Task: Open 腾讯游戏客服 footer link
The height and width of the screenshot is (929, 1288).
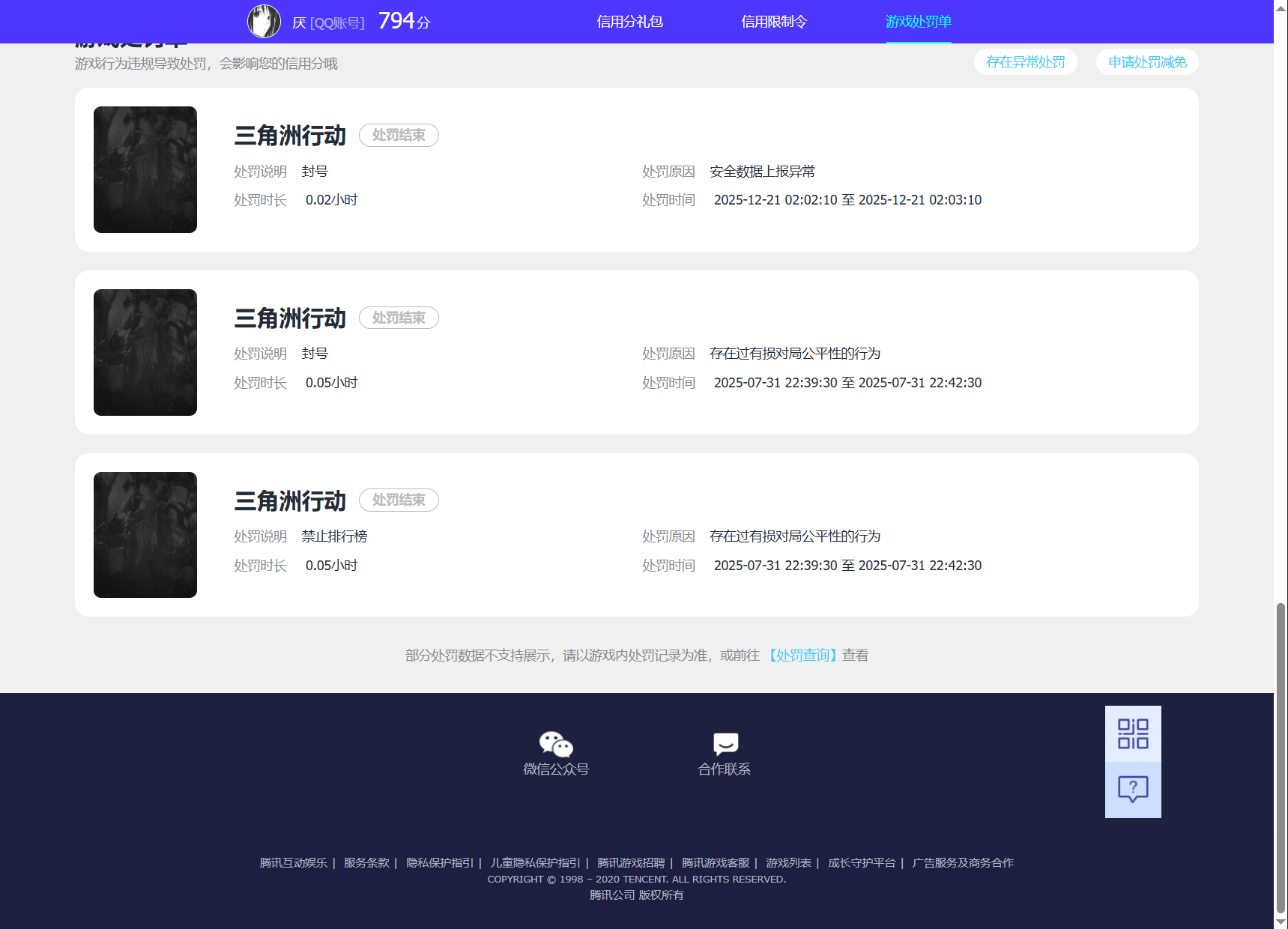Action: (x=716, y=863)
